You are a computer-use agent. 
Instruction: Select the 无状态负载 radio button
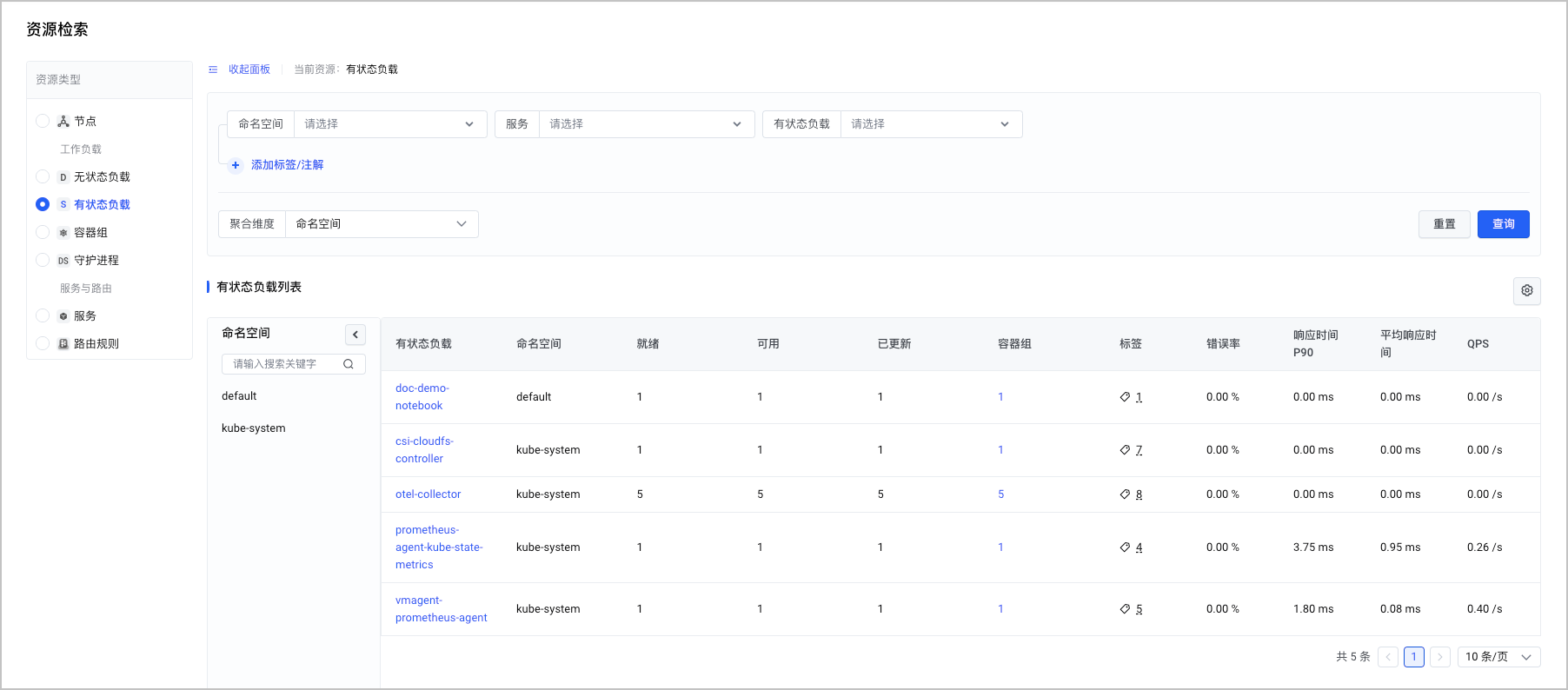tap(43, 176)
